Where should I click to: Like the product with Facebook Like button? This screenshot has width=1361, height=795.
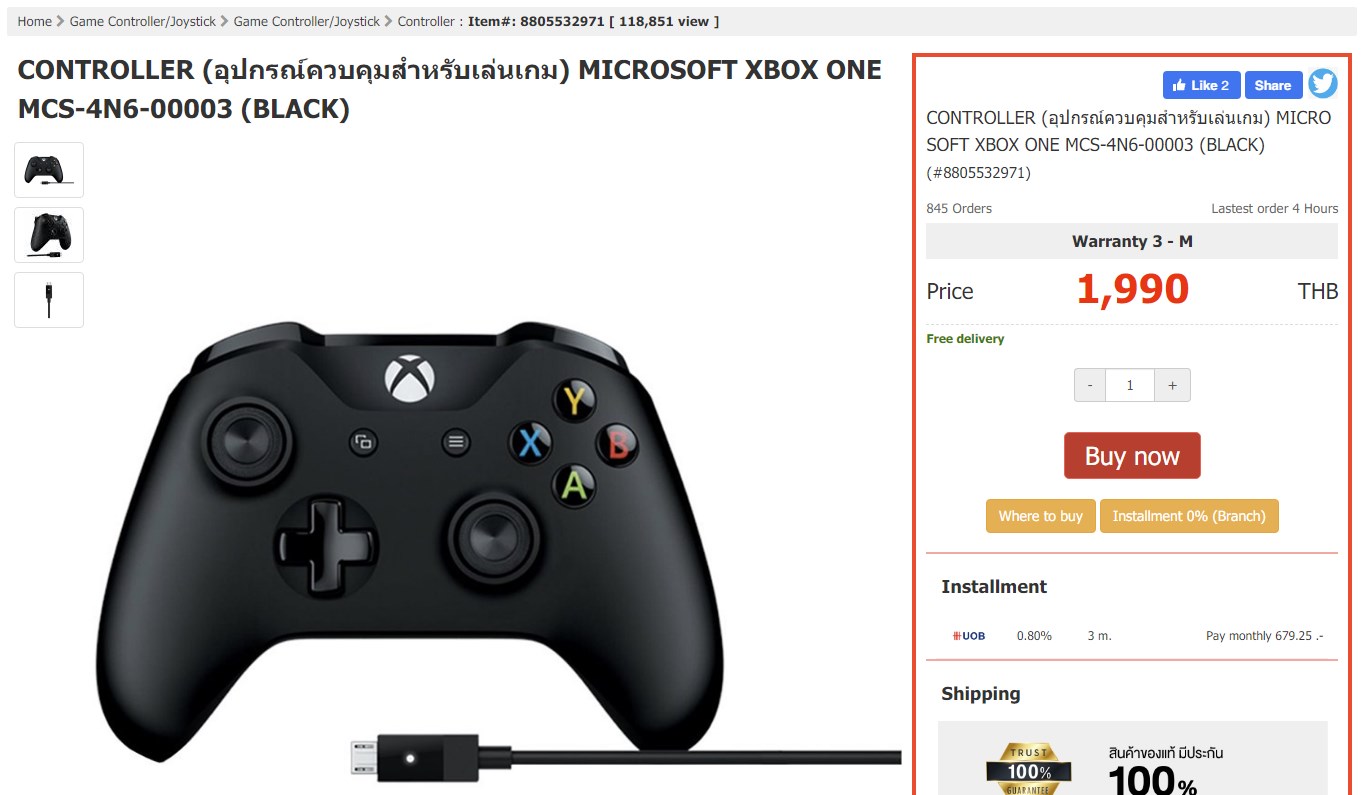(x=1202, y=85)
